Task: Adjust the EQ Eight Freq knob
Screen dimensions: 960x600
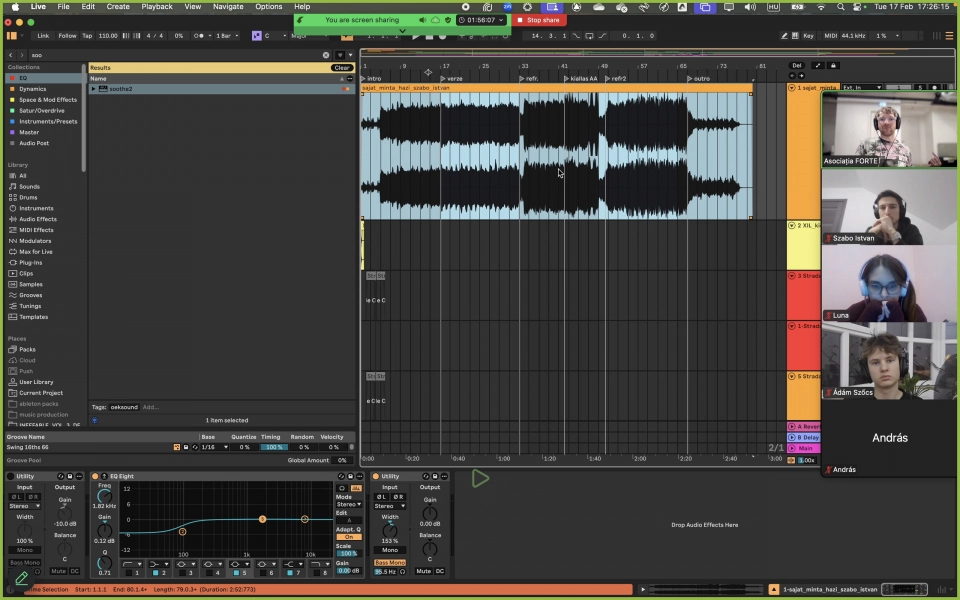Action: click(x=104, y=497)
